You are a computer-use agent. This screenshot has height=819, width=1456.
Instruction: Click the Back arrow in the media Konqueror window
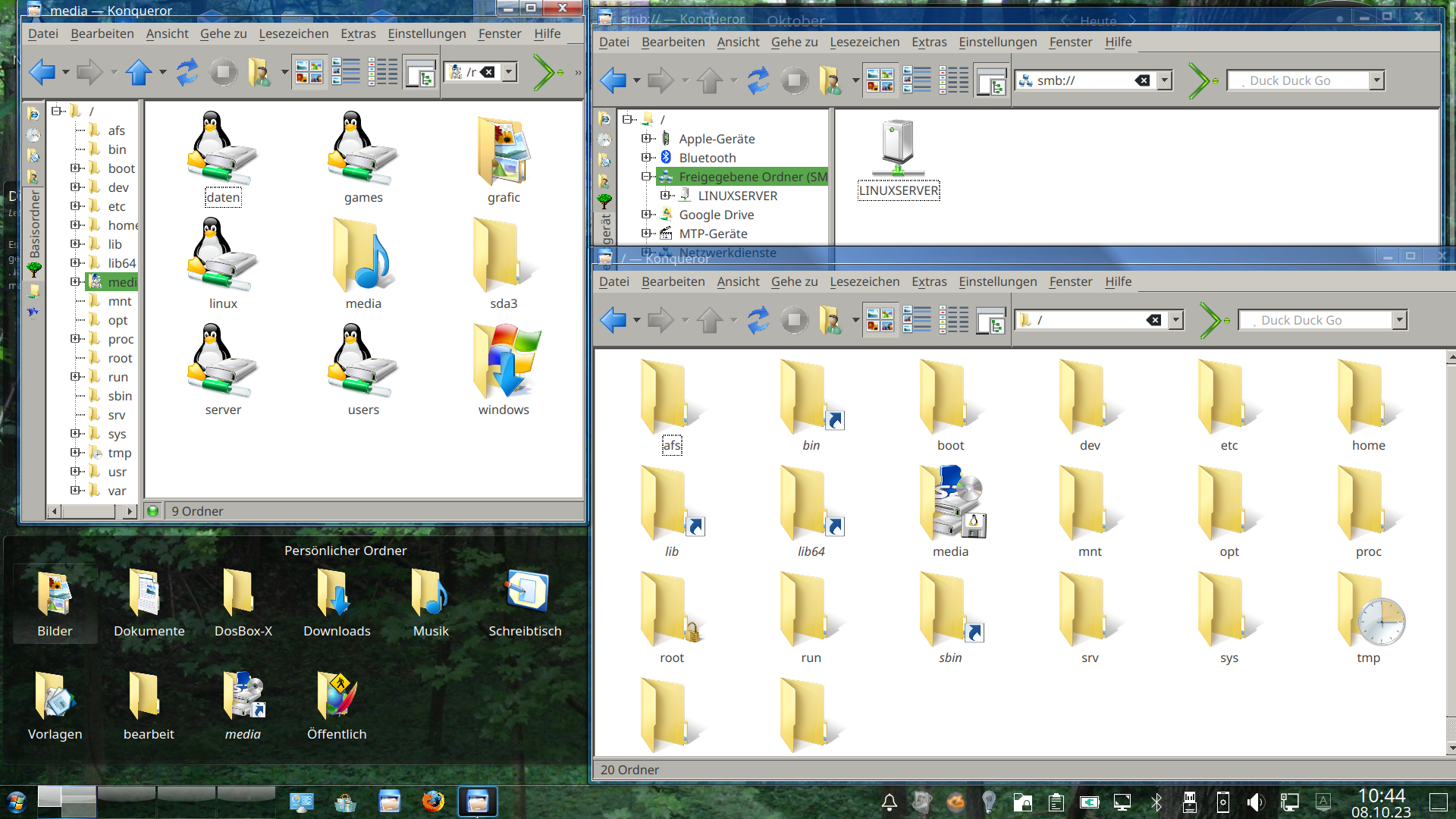click(x=42, y=73)
